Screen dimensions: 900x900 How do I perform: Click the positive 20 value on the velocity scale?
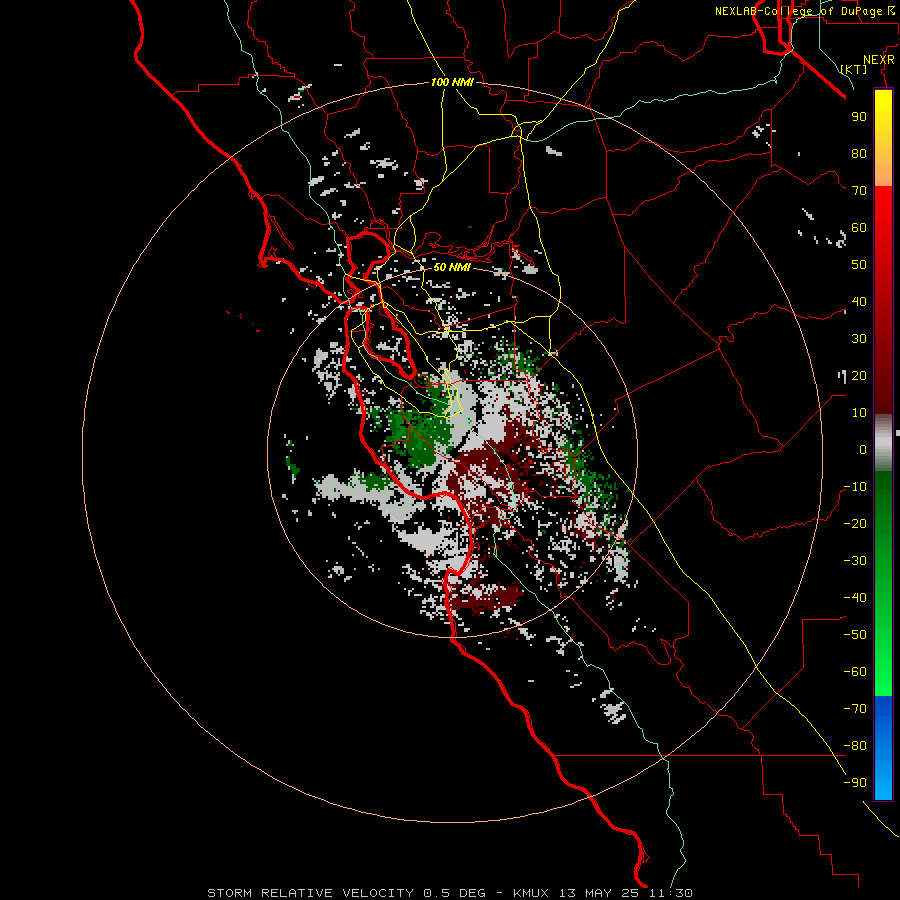859,375
